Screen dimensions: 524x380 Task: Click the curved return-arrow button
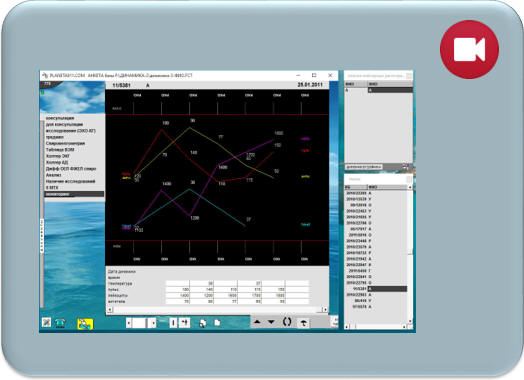[303, 323]
